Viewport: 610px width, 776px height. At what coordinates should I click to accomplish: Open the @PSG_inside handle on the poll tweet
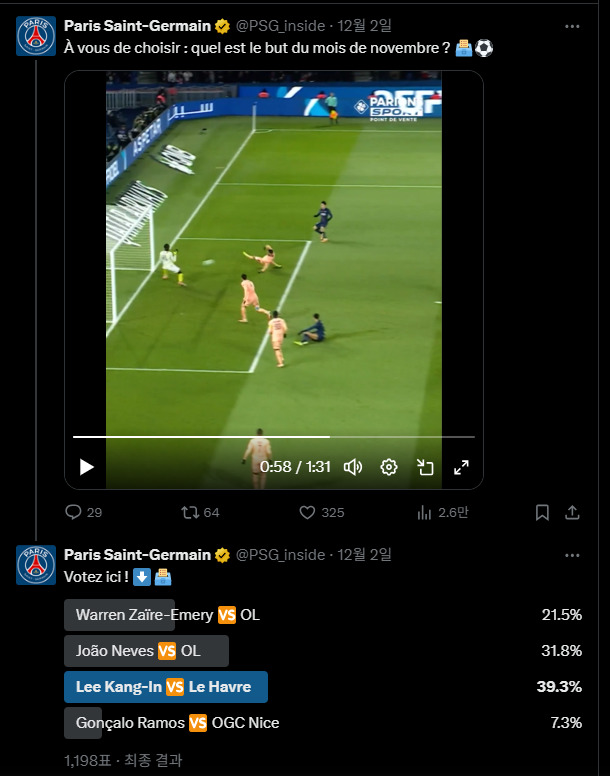click(x=281, y=555)
